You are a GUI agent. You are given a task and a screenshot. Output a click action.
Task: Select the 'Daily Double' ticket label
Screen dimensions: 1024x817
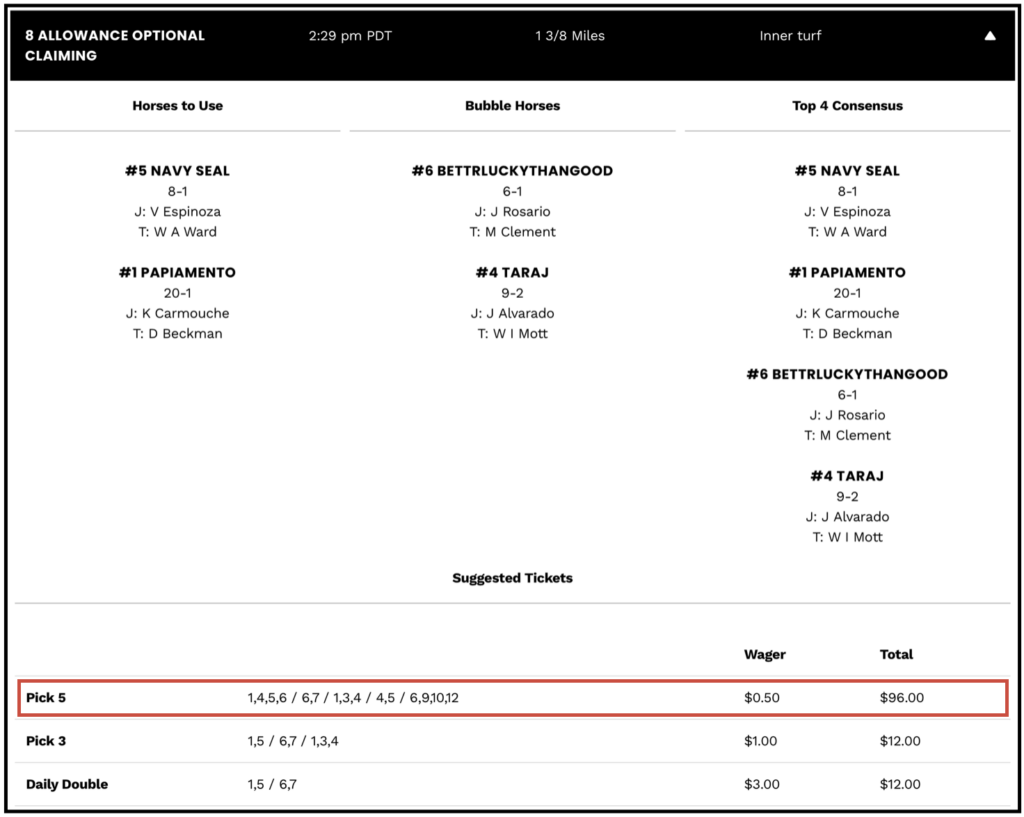click(67, 784)
